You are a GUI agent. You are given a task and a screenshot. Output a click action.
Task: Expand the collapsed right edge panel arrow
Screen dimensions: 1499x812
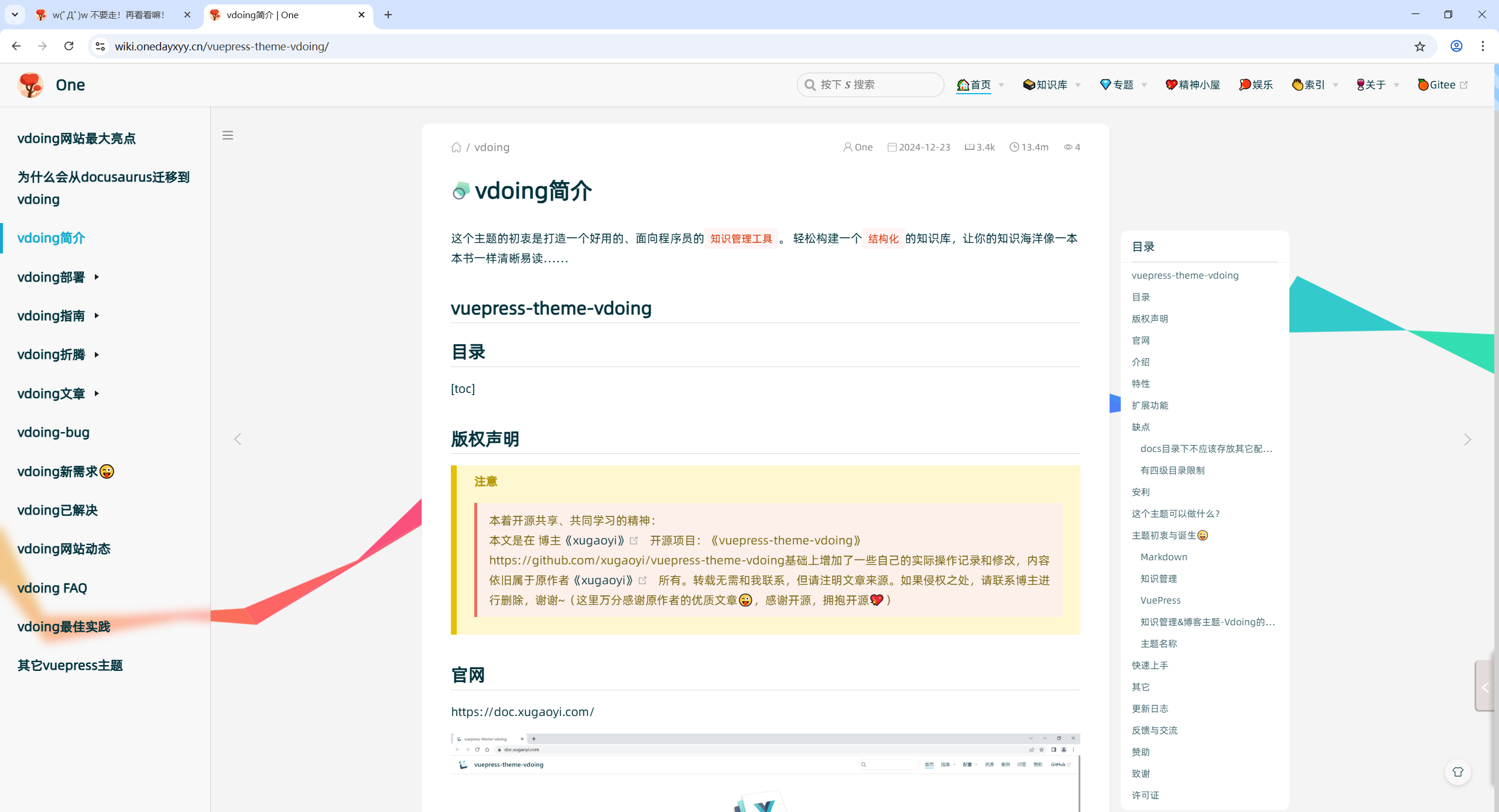pos(1484,687)
